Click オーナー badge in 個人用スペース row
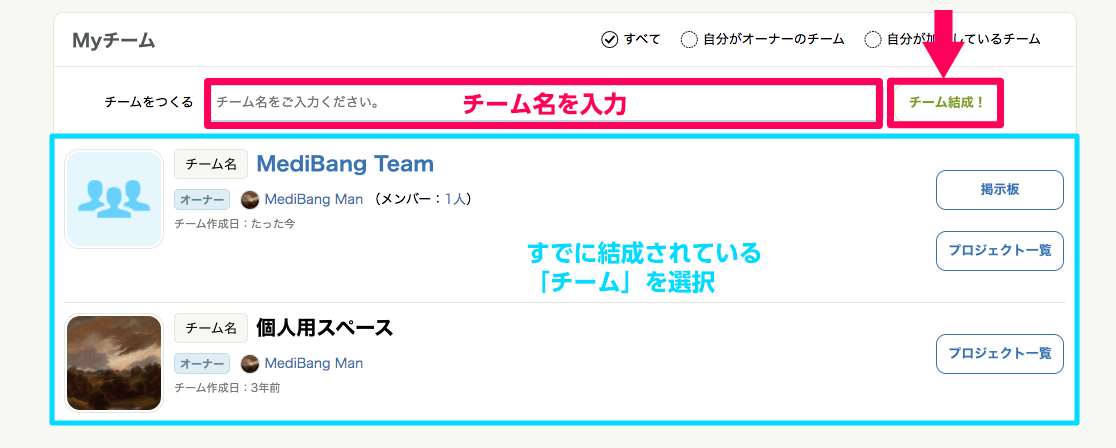This screenshot has width=1116, height=448. pyautogui.click(x=202, y=363)
